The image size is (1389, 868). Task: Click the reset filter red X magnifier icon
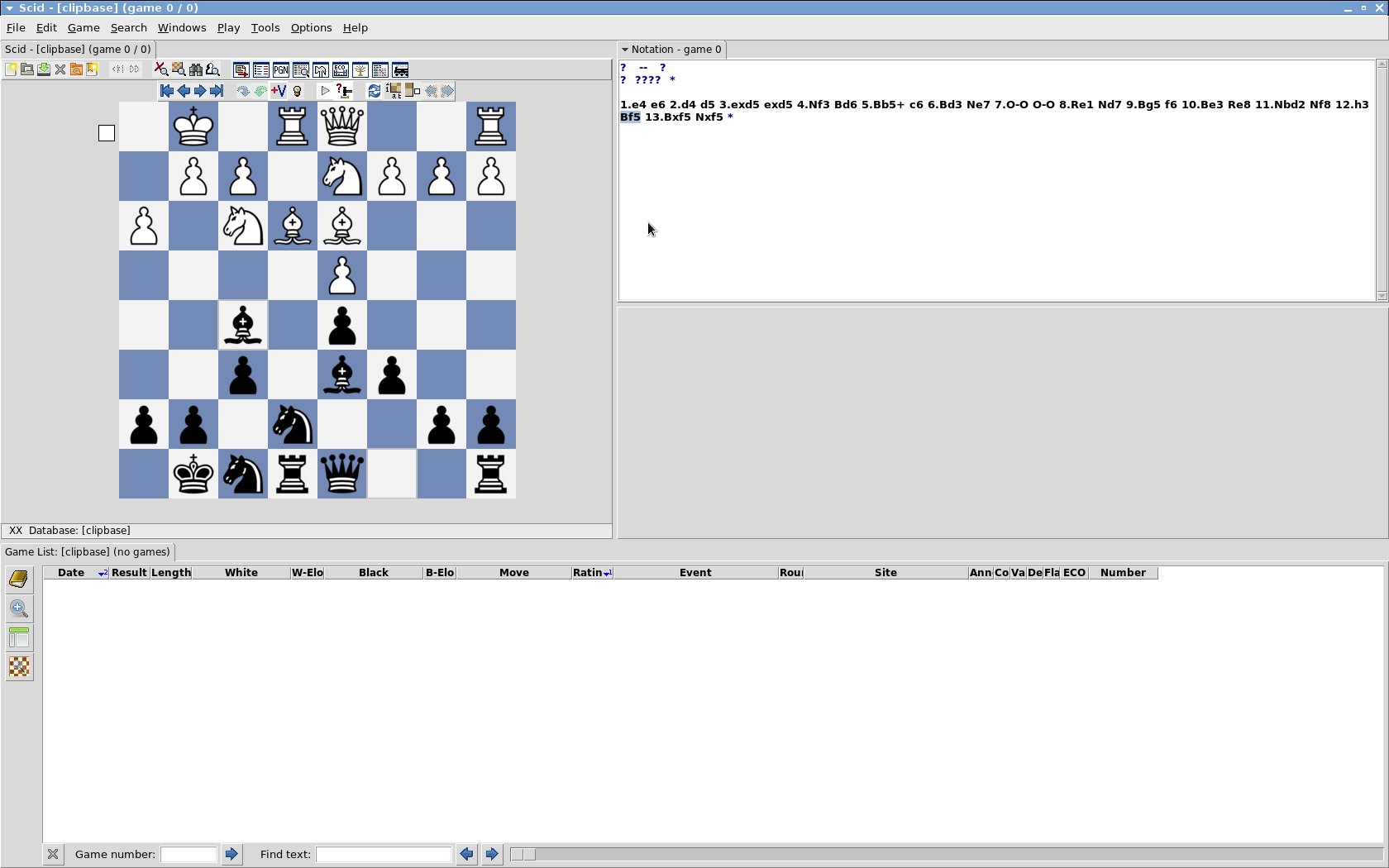tap(161, 69)
